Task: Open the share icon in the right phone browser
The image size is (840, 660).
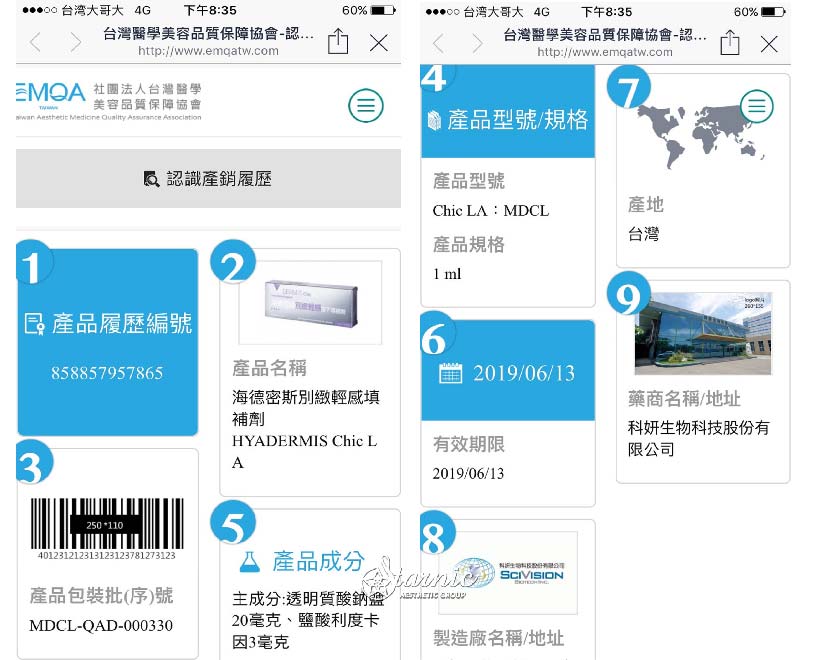Action: (730, 42)
